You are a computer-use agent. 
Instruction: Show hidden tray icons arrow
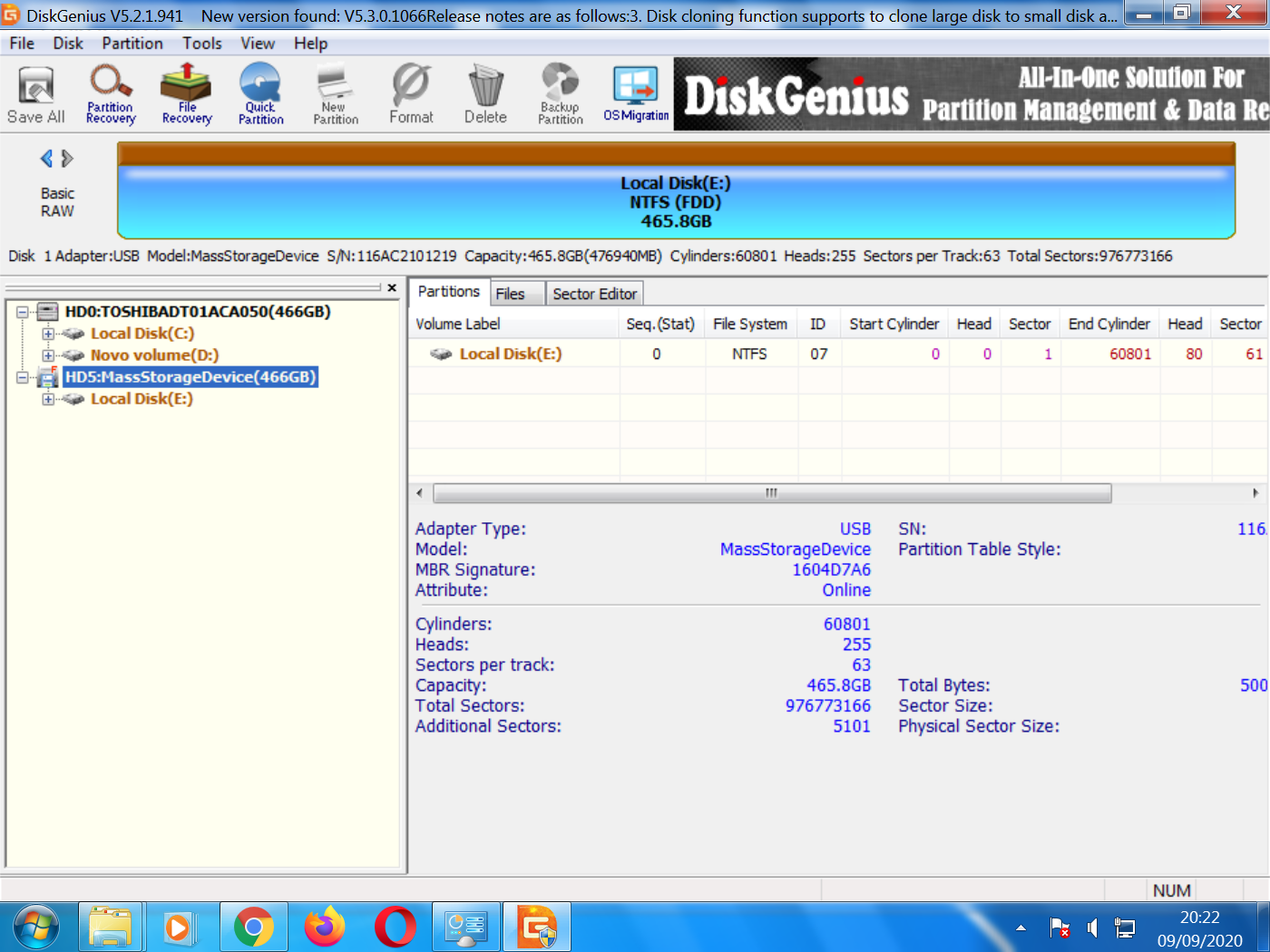1021,928
